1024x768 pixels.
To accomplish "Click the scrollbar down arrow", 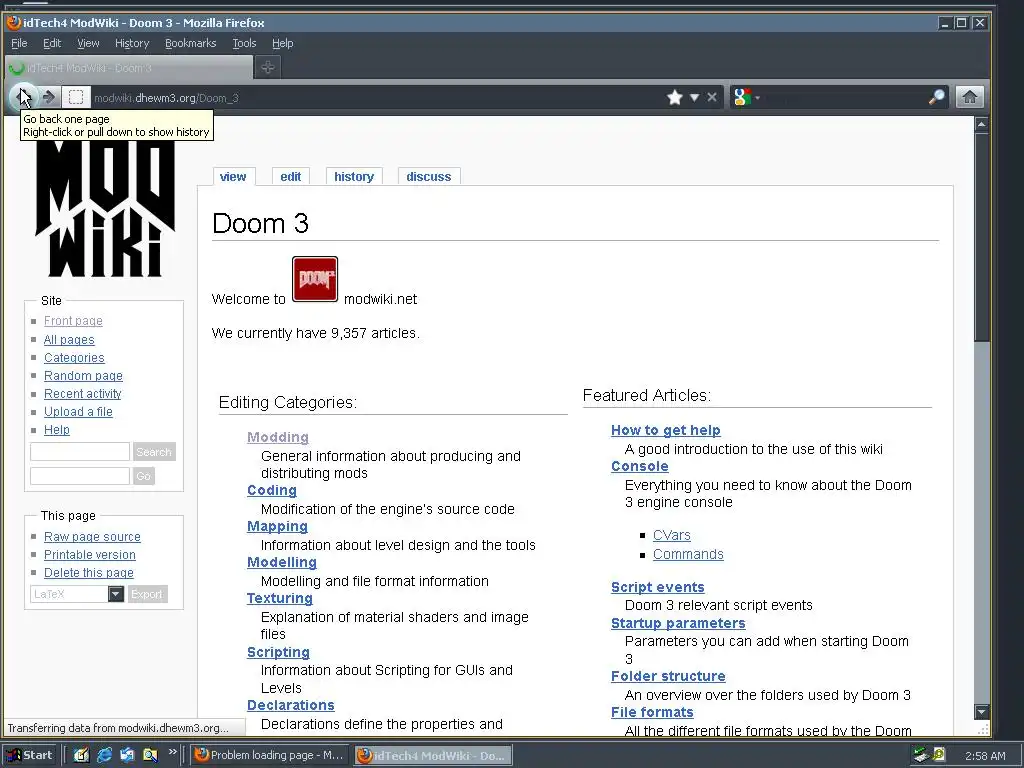I will pos(981,711).
